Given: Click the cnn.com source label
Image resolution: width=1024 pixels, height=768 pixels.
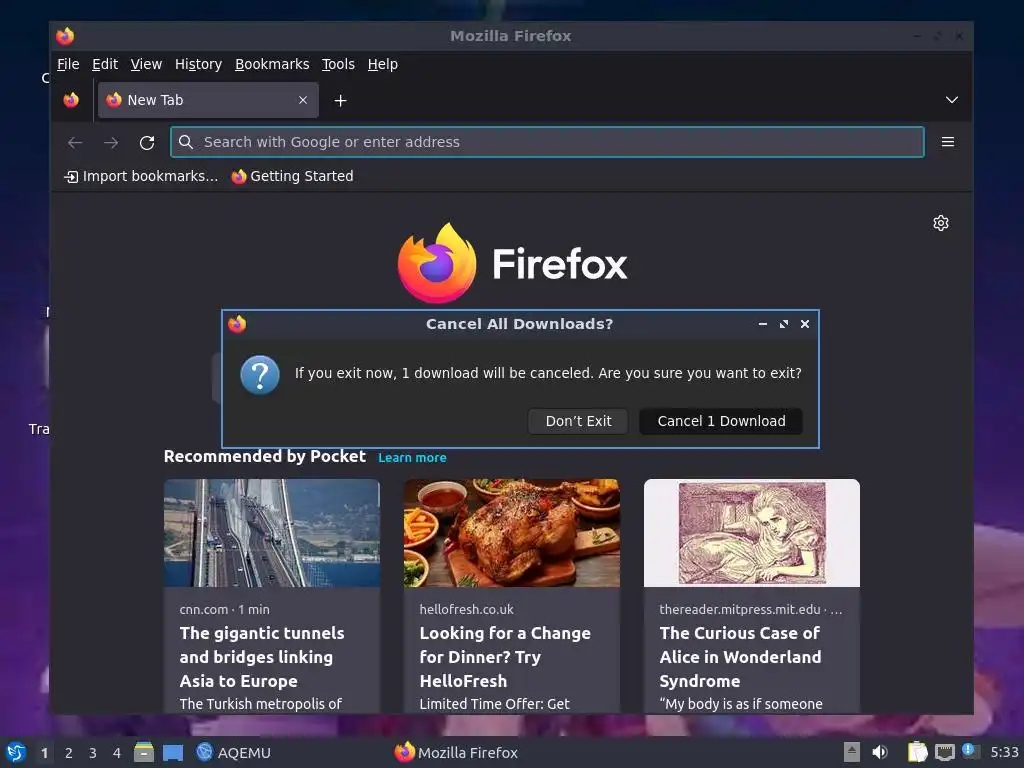Looking at the screenshot, I should tap(224, 609).
